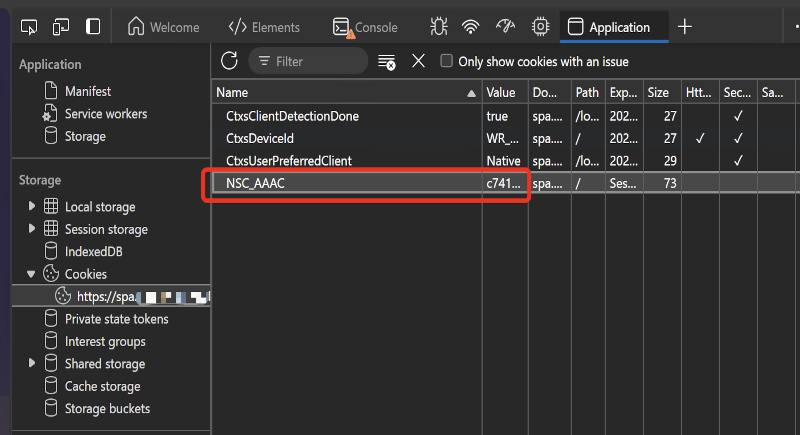
Task: Click in the cookie Filter field
Action: 315,61
